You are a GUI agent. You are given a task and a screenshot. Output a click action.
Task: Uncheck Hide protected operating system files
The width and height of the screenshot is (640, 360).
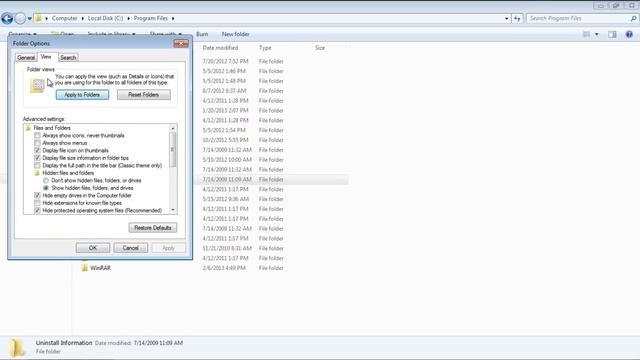click(37, 211)
